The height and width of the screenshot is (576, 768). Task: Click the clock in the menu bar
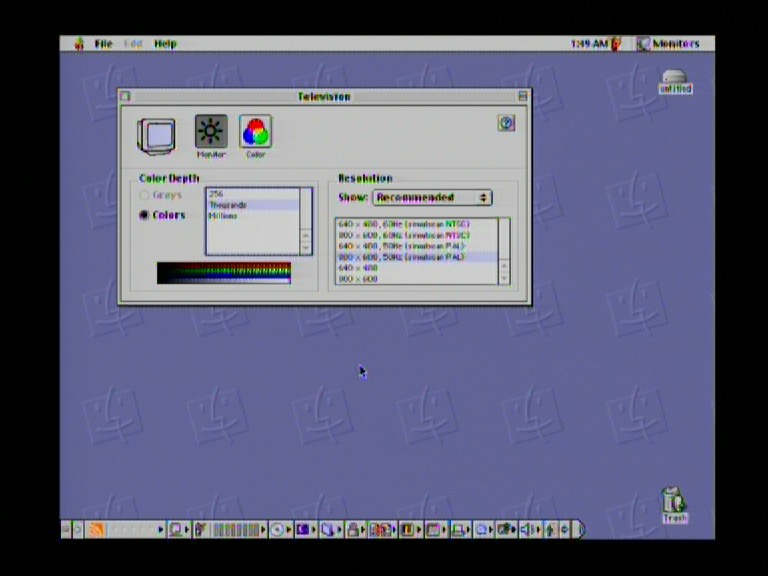point(590,44)
